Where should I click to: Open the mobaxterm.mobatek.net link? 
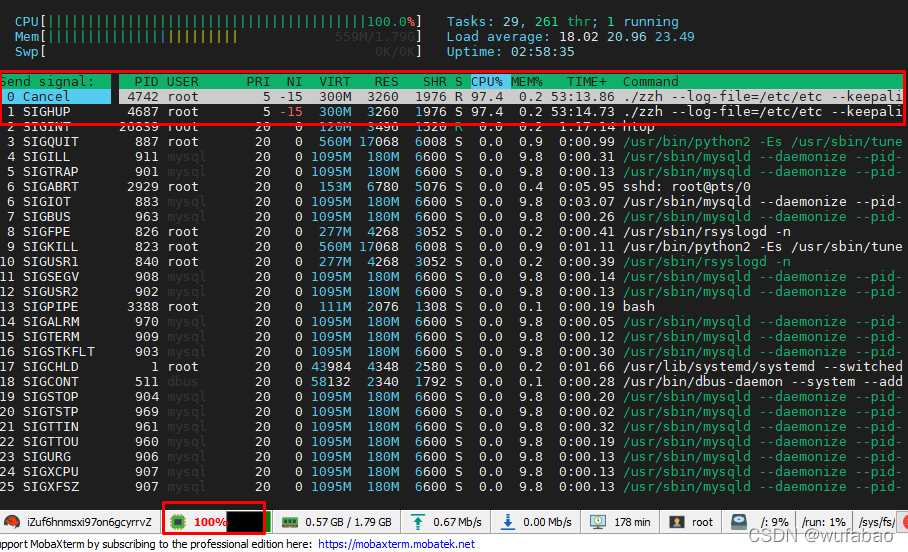[x=396, y=544]
